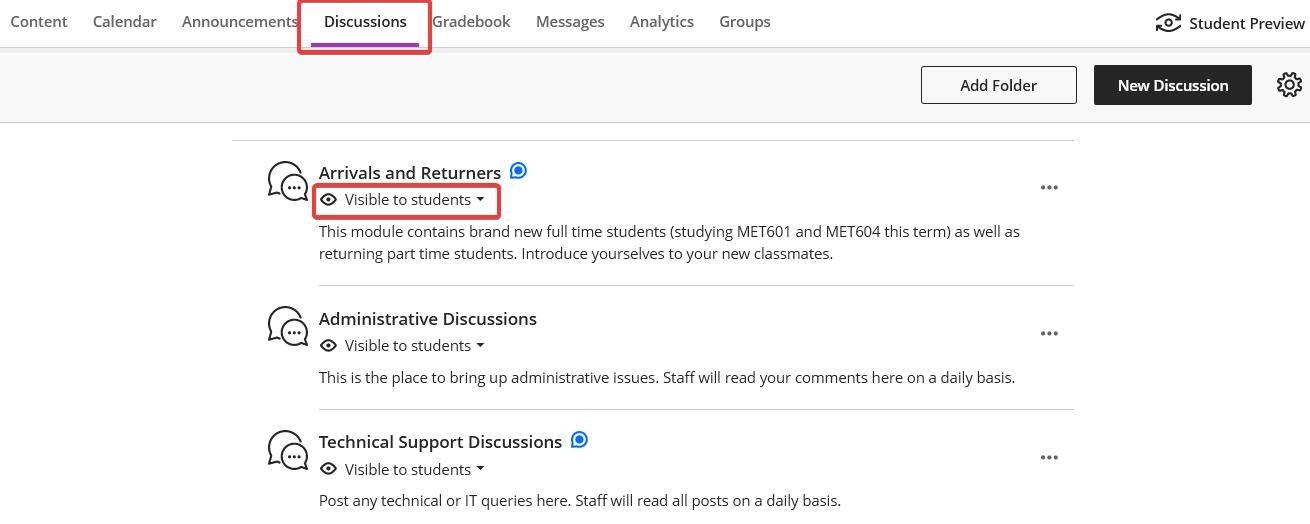Switch to the Gradebook tab

coord(471,22)
